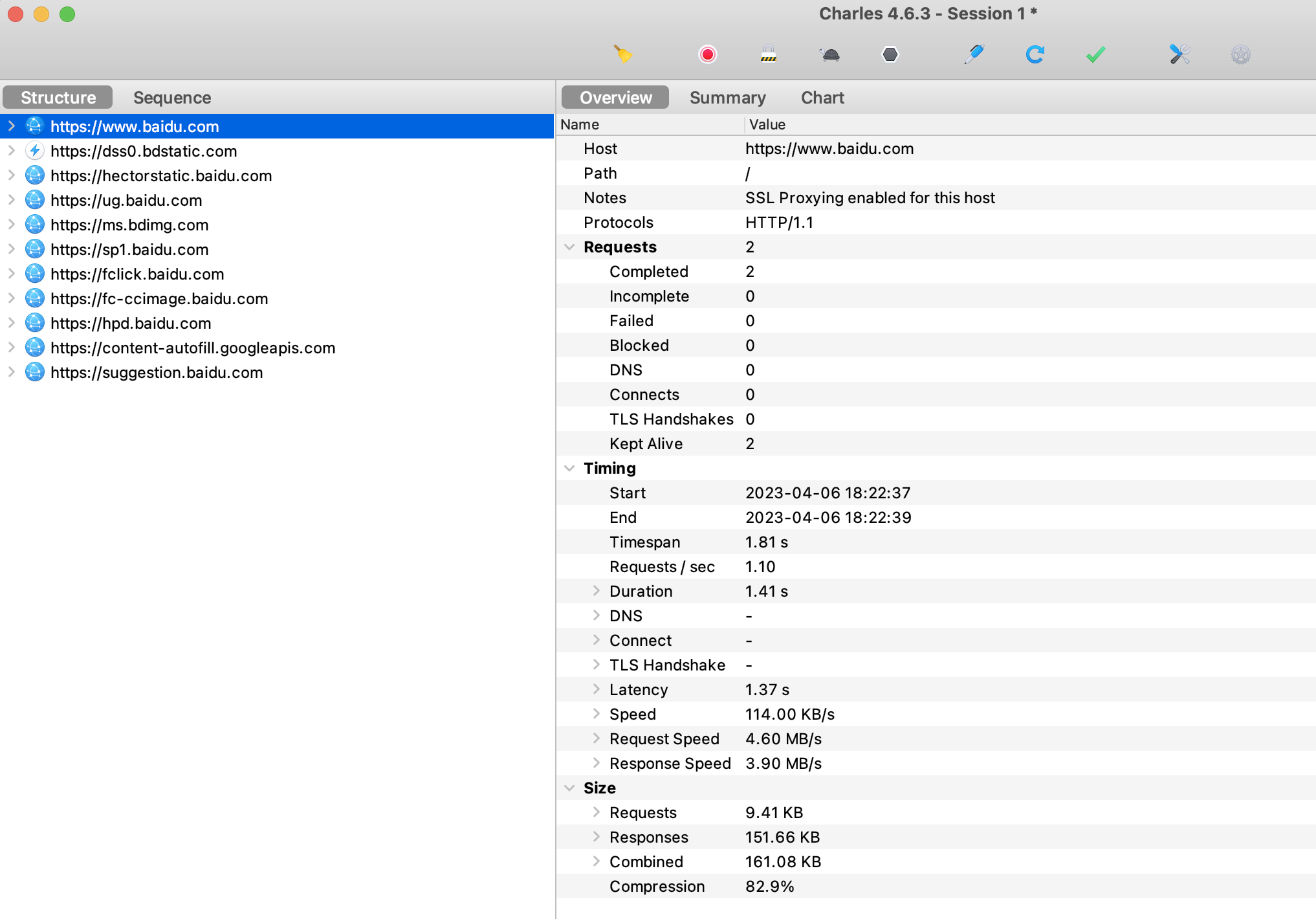Open Settings gear icon in toolbar
The height and width of the screenshot is (919, 1316).
(x=1240, y=54)
